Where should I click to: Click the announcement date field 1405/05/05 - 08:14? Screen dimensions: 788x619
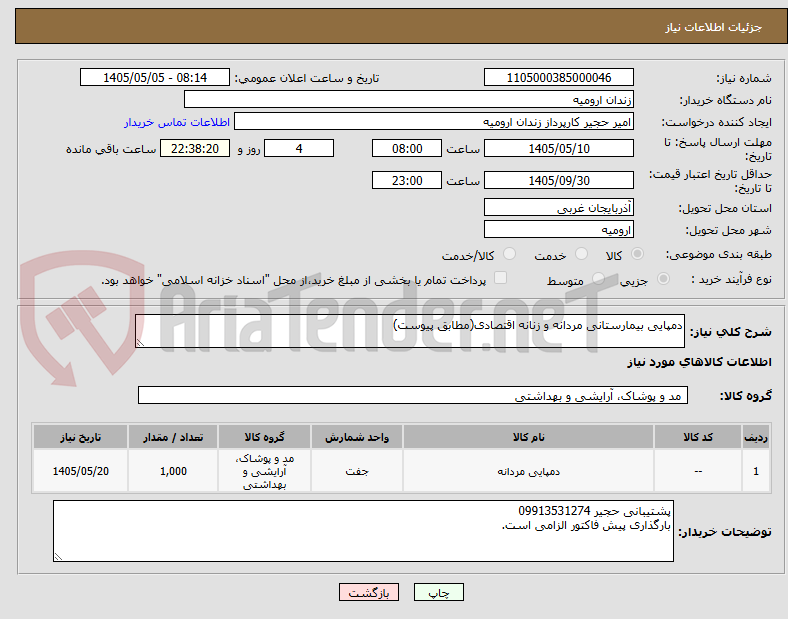click(155, 77)
